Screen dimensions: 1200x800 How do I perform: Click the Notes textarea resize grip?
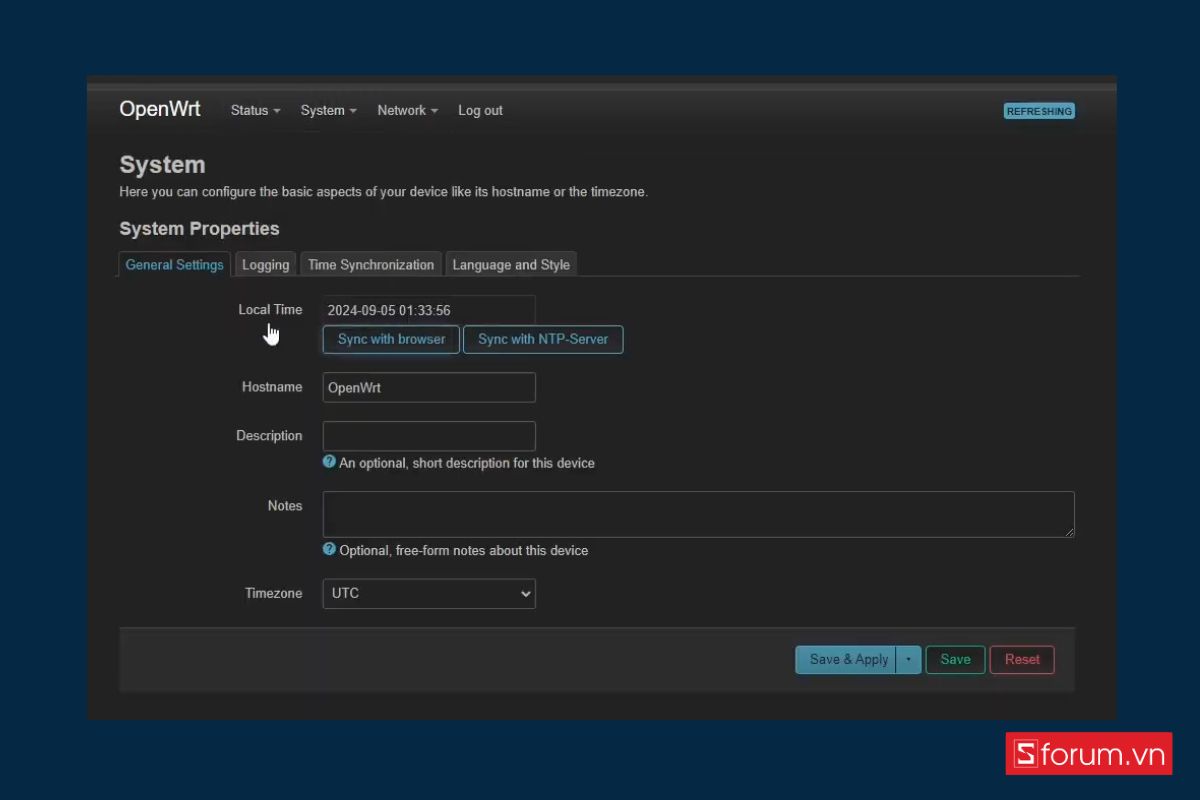(x=1069, y=531)
